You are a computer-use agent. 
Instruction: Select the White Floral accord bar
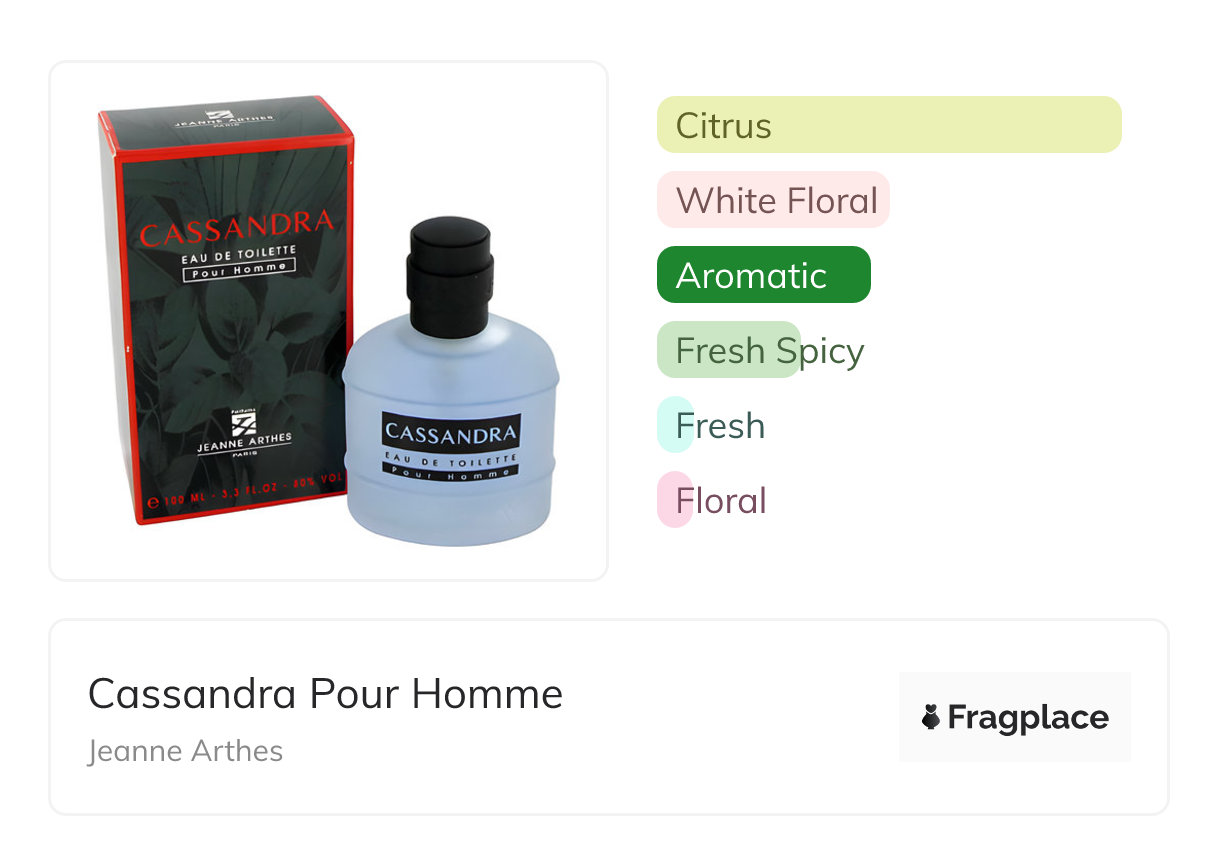(x=773, y=200)
